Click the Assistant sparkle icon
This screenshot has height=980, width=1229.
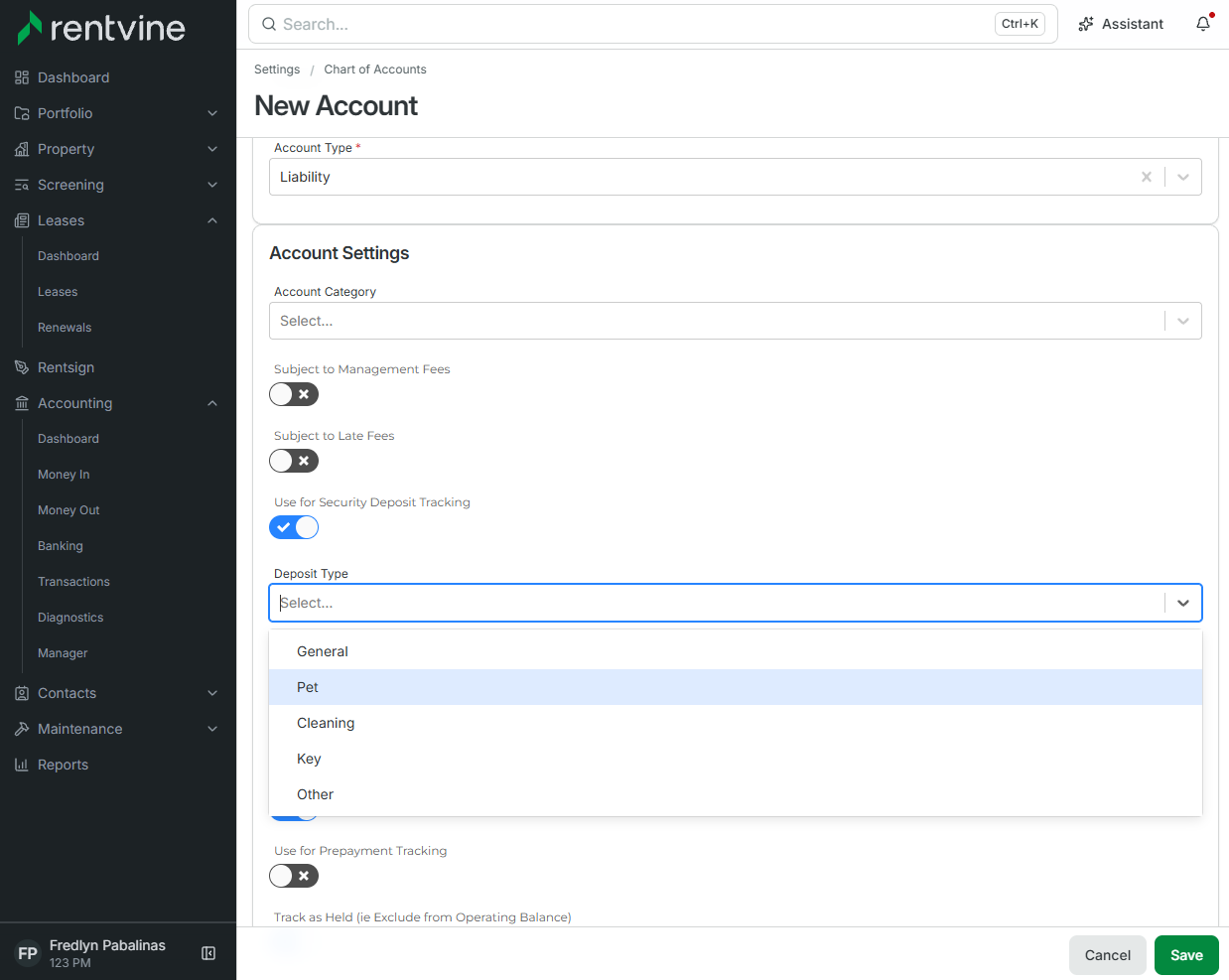(x=1086, y=24)
